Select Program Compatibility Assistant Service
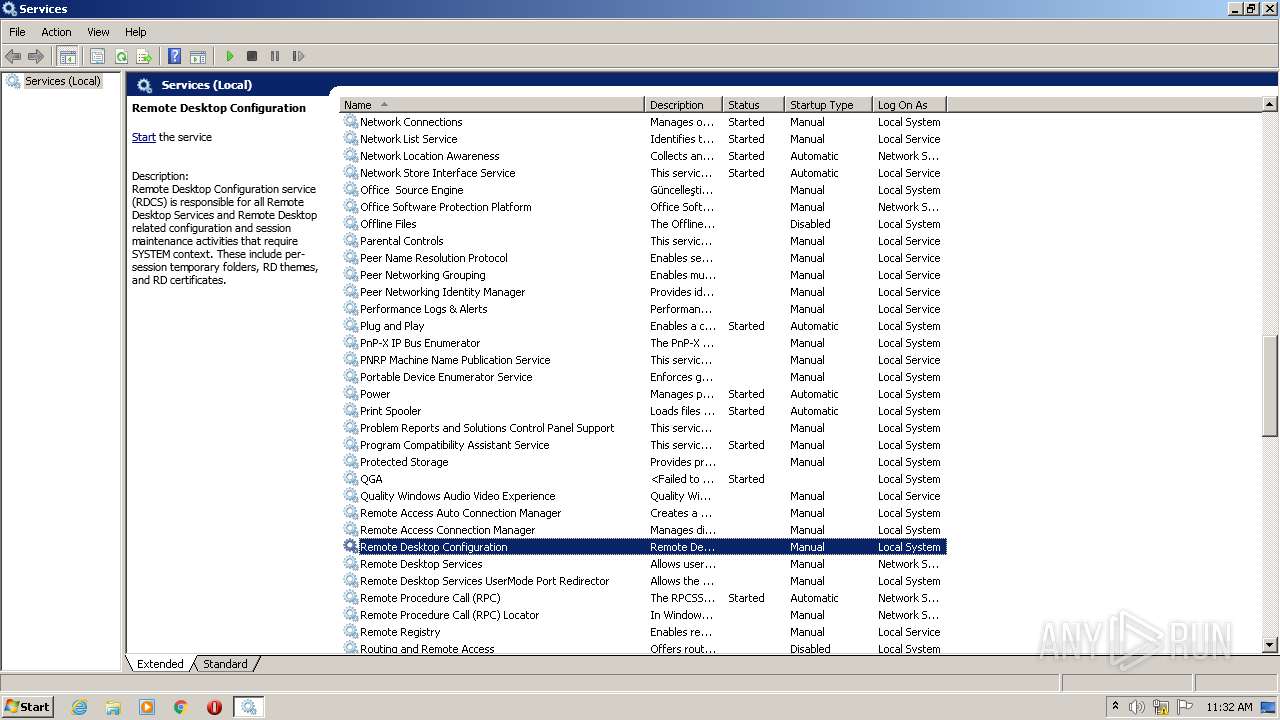 coord(643,445)
